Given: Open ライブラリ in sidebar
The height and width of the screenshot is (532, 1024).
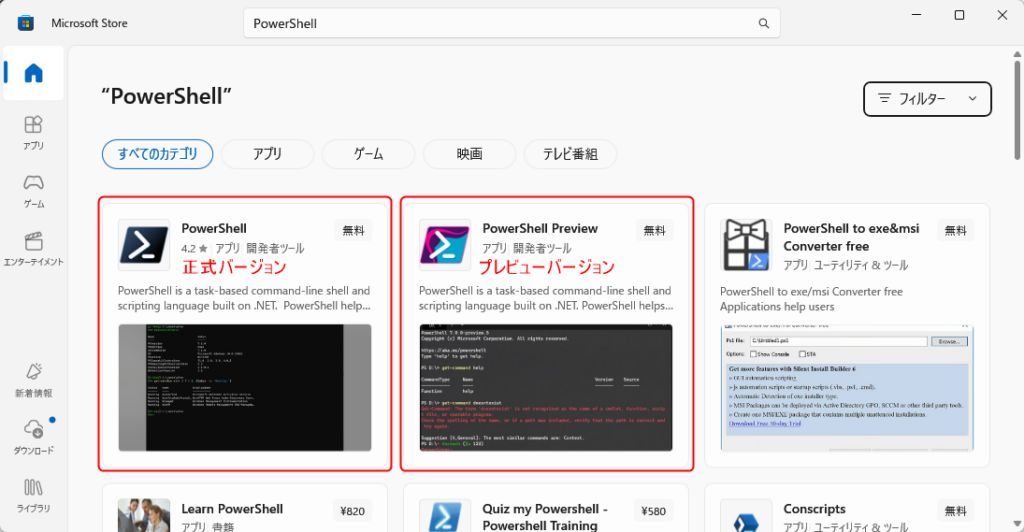Looking at the screenshot, I should (33, 495).
